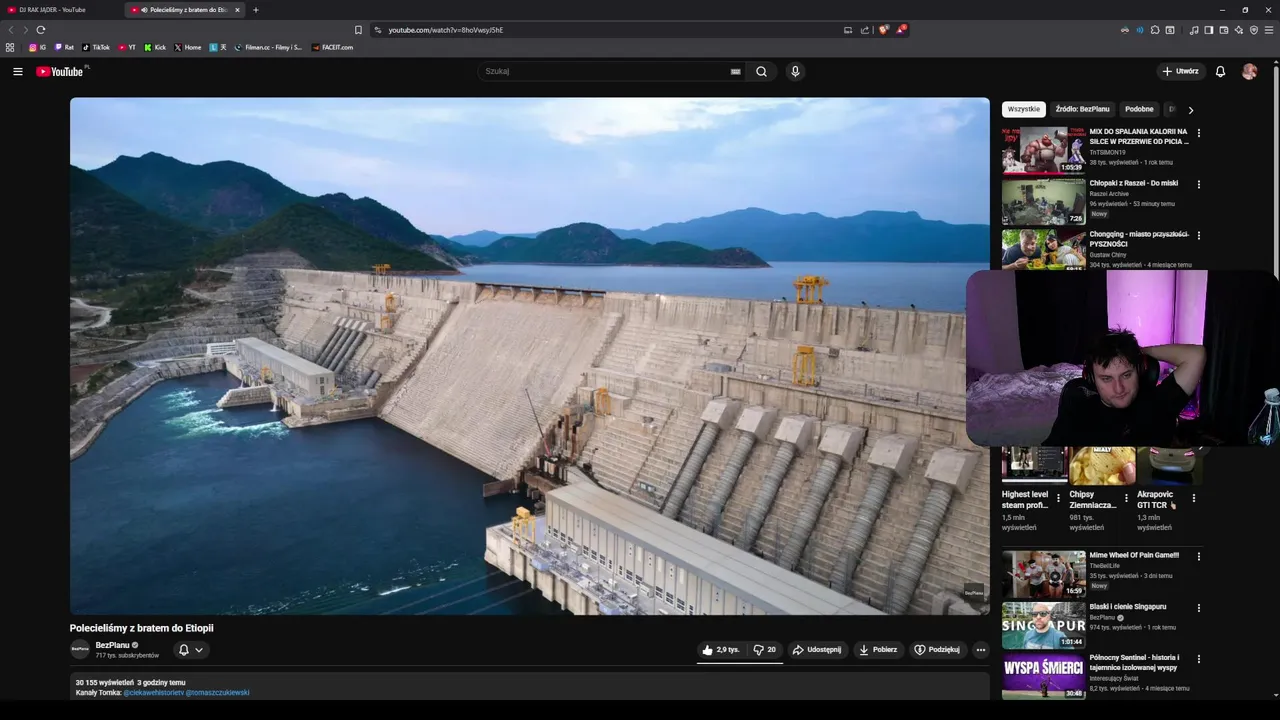Open Kick bookmark
Screen dimensions: 1280x720
(155, 47)
